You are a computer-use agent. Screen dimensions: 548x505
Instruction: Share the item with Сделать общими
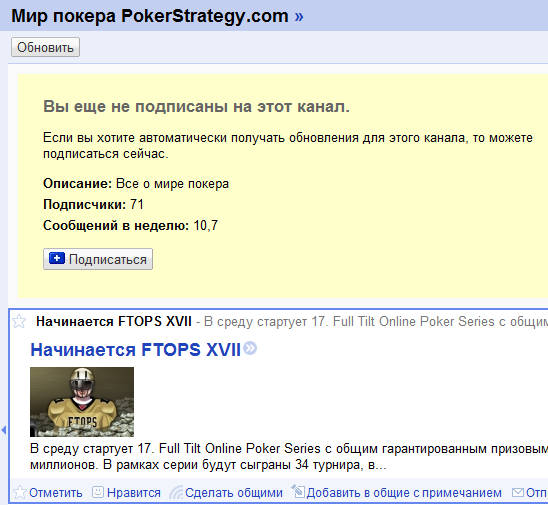click(226, 493)
